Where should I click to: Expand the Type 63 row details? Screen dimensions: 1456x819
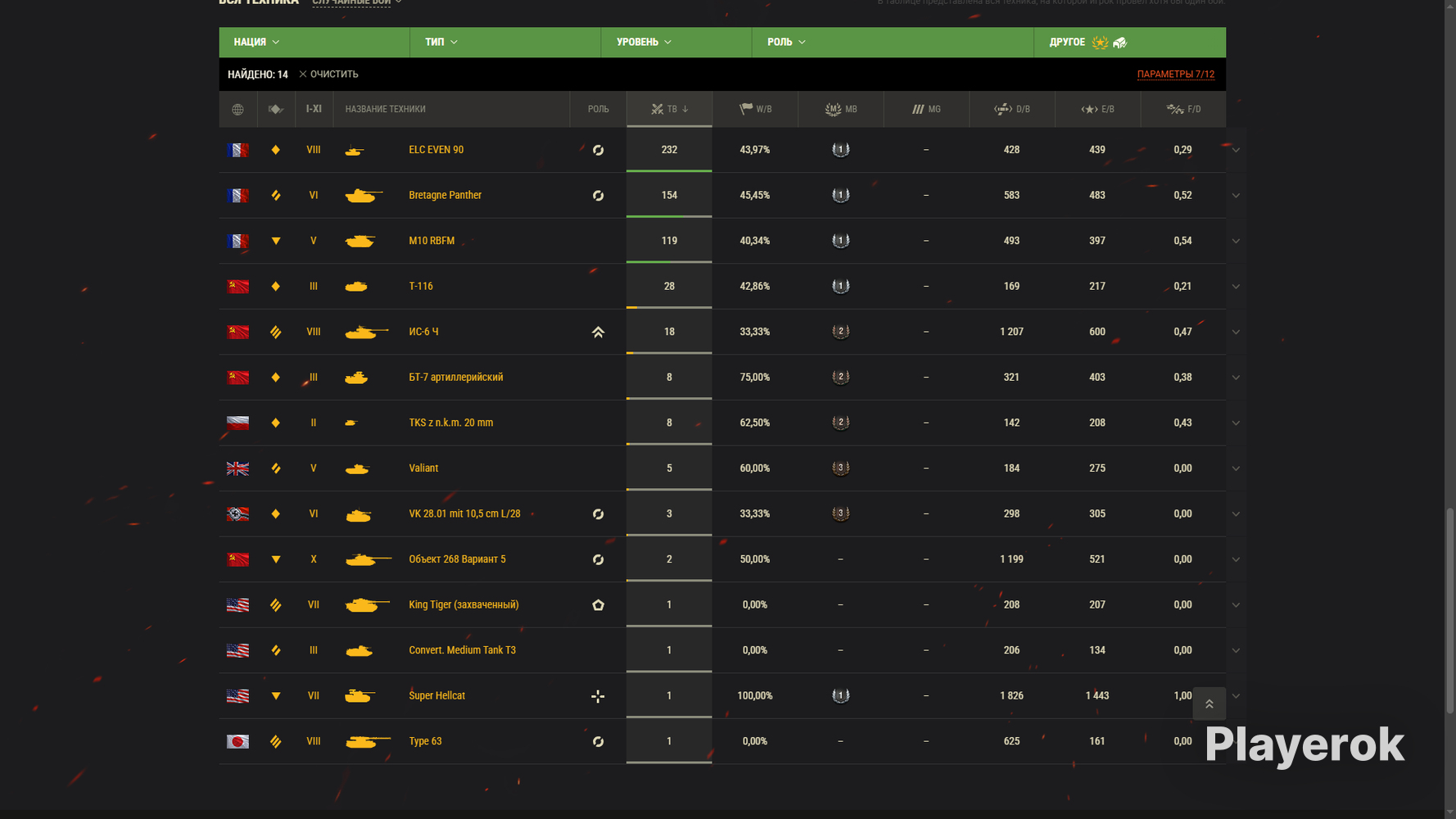pos(1236,741)
